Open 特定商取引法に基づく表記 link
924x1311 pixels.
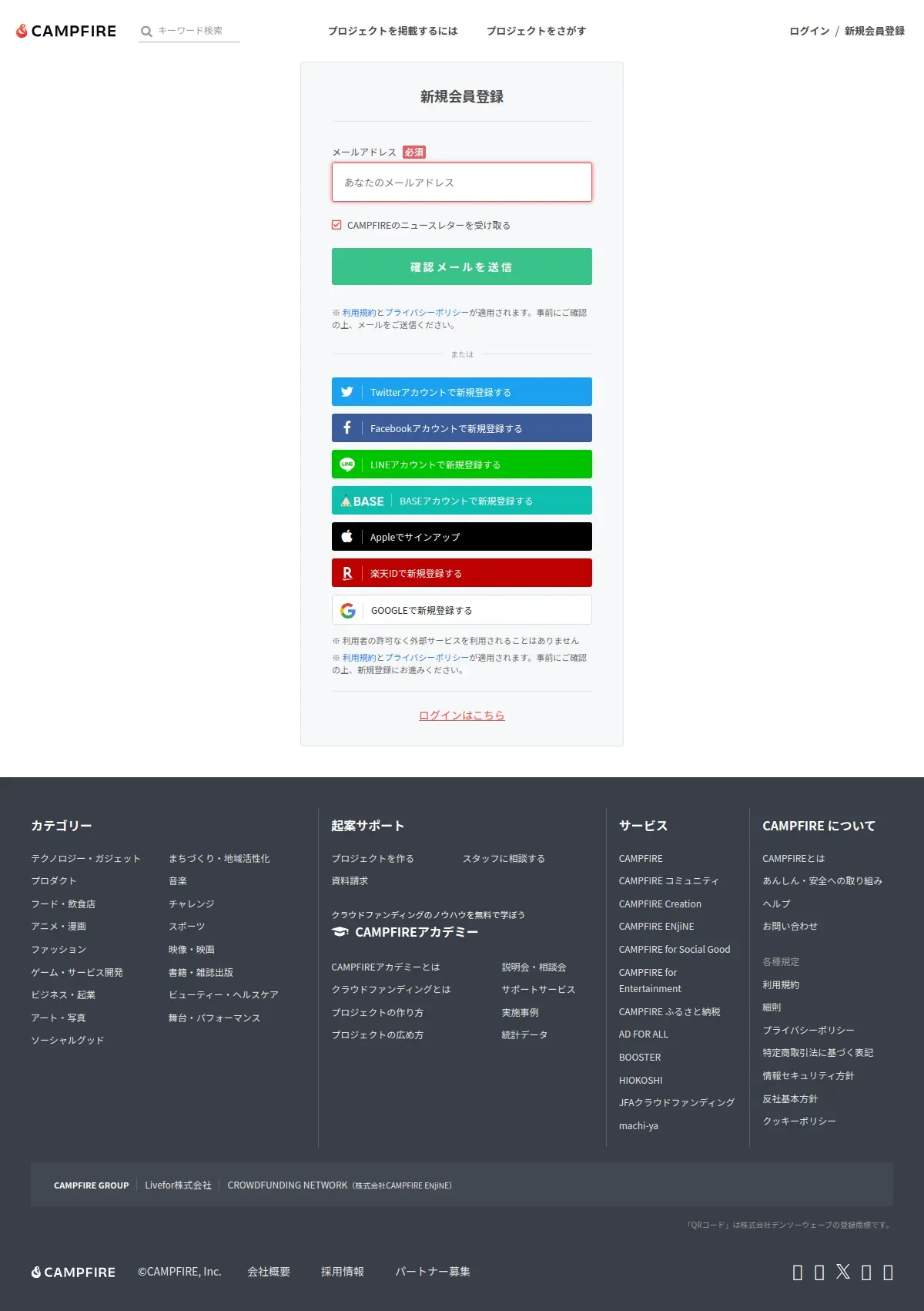818,1053
